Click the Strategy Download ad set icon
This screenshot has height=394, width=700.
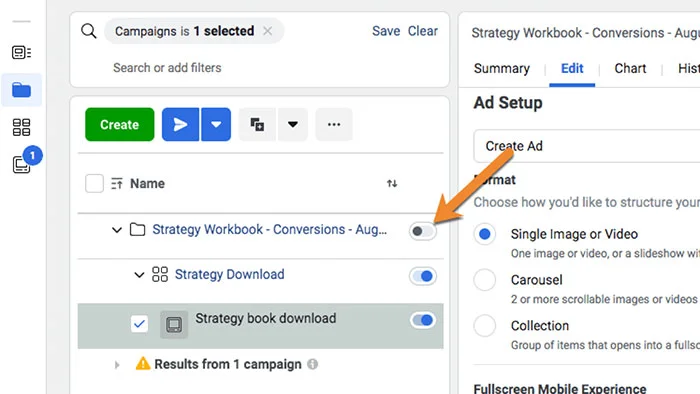[x=160, y=274]
